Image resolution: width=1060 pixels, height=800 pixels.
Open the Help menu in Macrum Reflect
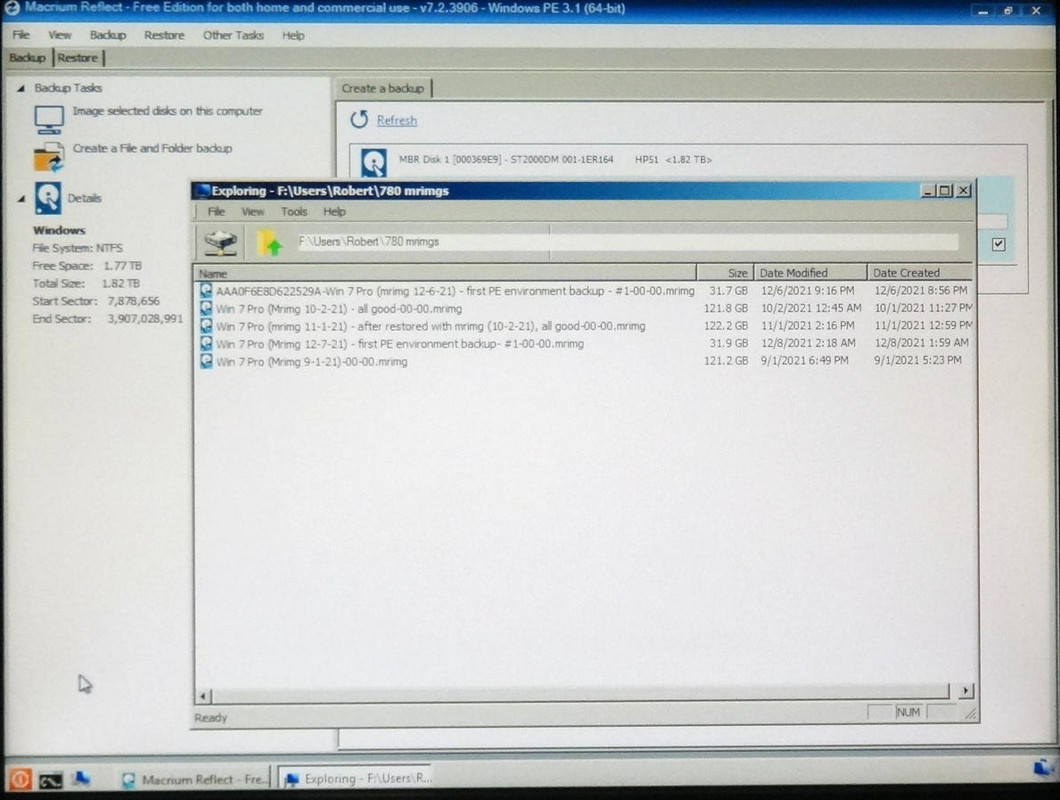(x=293, y=35)
